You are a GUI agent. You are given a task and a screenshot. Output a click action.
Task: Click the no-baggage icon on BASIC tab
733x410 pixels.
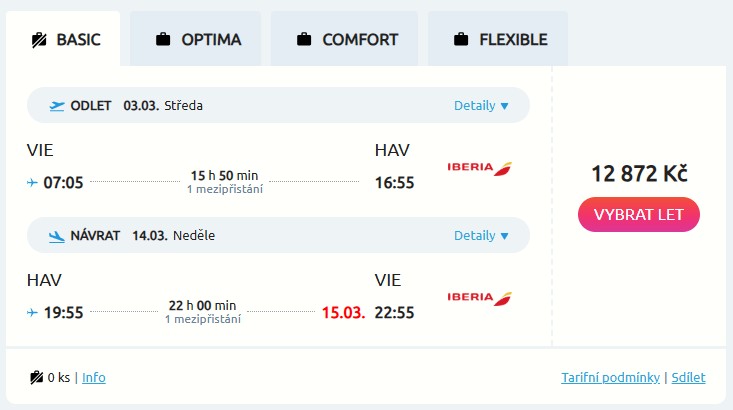39,40
